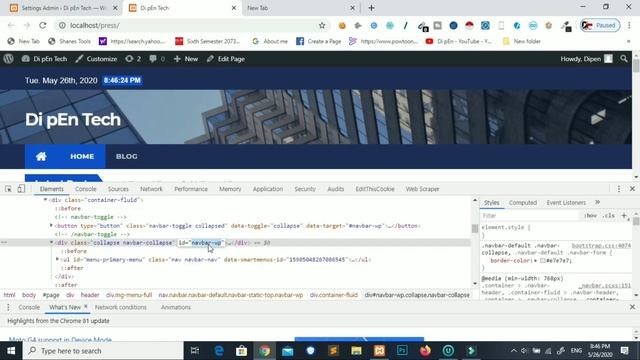
Task: Open the 2 pending updates icon
Action: (133, 59)
